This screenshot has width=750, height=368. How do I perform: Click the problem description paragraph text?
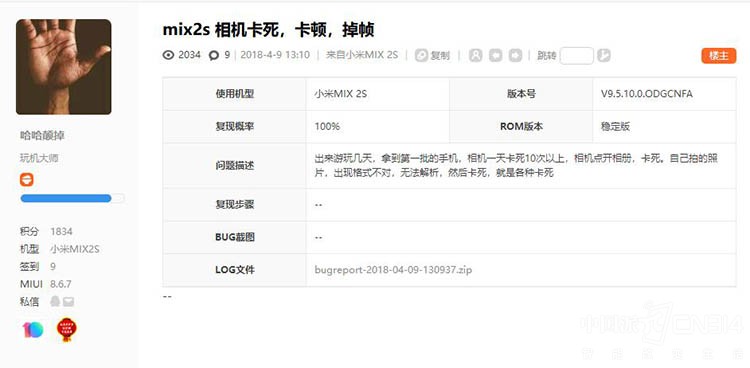point(517,166)
